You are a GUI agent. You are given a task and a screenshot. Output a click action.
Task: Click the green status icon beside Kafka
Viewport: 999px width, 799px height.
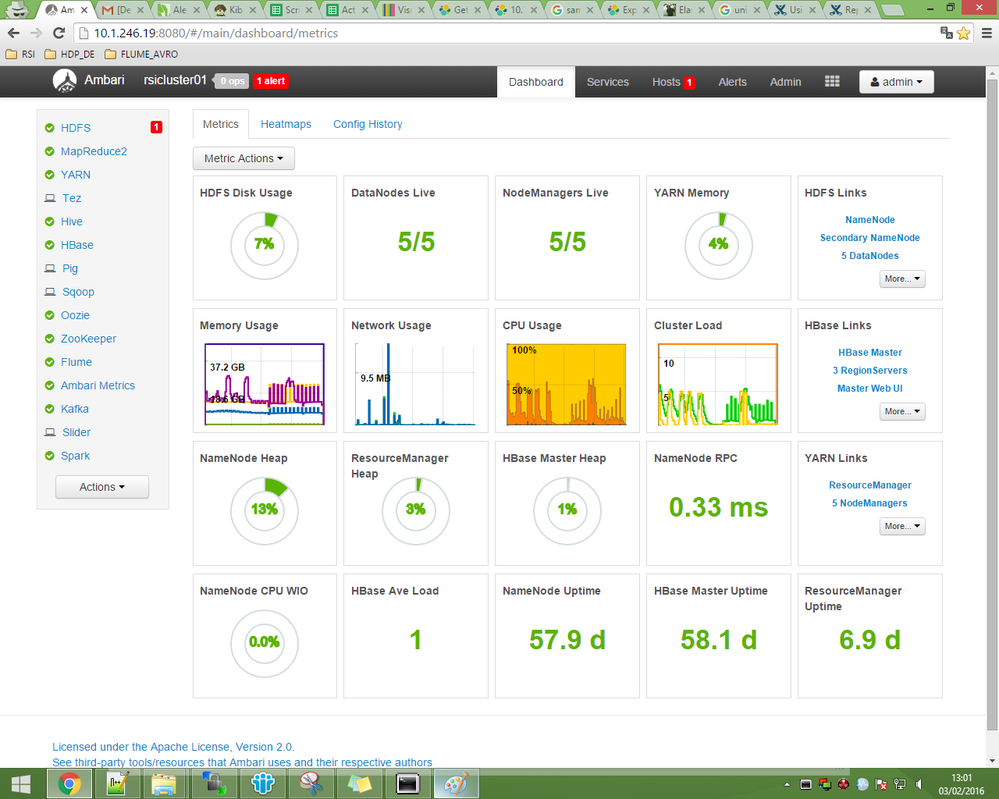pos(50,409)
